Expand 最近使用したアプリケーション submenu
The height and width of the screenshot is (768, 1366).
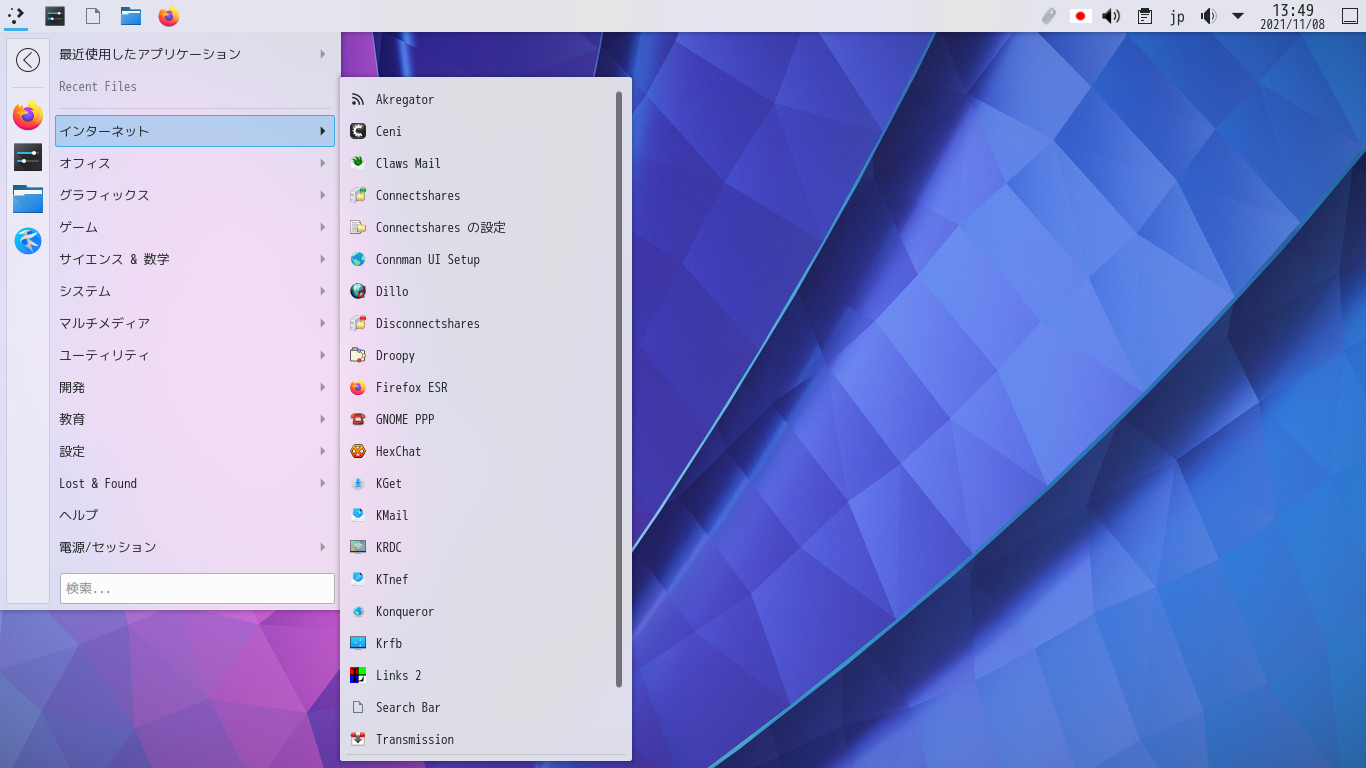(x=195, y=54)
